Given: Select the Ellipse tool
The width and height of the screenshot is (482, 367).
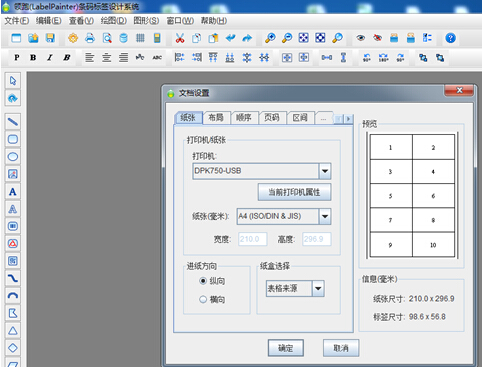Looking at the screenshot, I should pos(13,157).
